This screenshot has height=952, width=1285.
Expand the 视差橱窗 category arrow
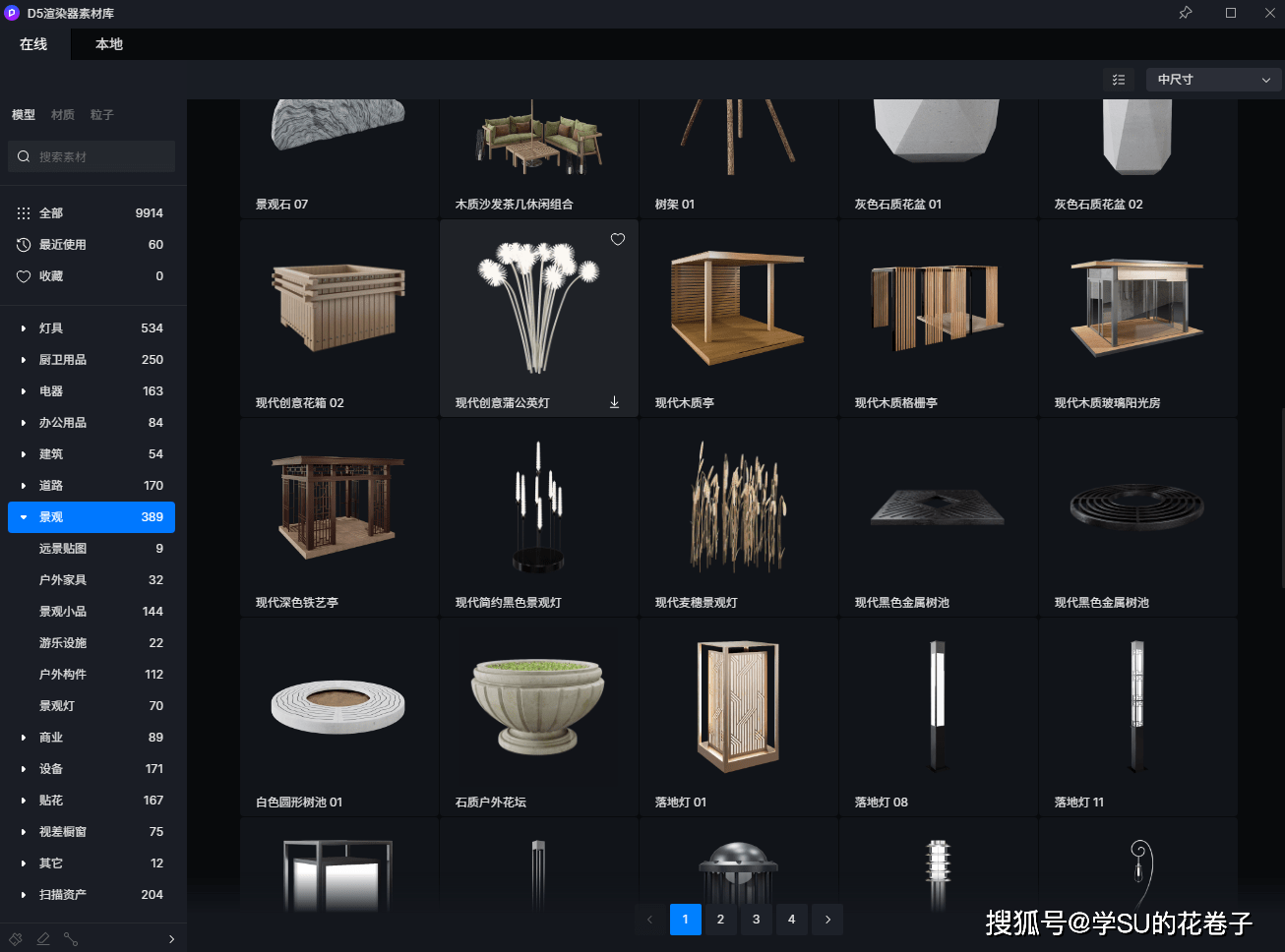click(24, 832)
